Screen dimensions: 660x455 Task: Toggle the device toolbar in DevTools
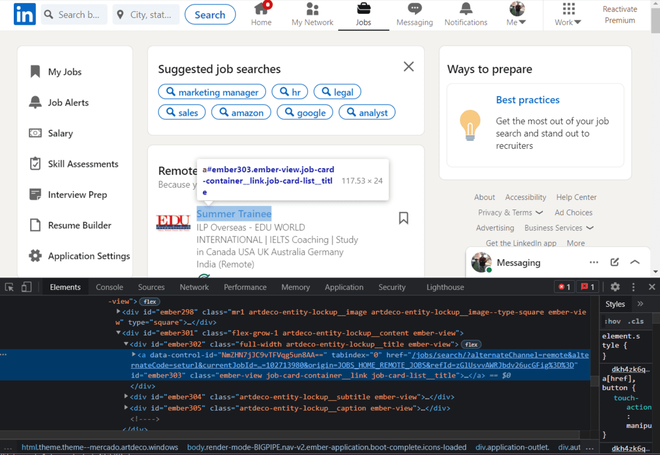27,287
